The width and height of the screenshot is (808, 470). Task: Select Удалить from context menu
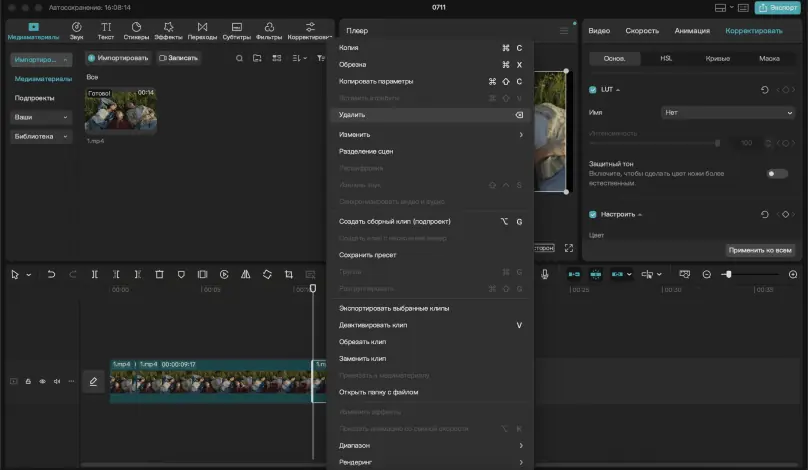[430, 115]
